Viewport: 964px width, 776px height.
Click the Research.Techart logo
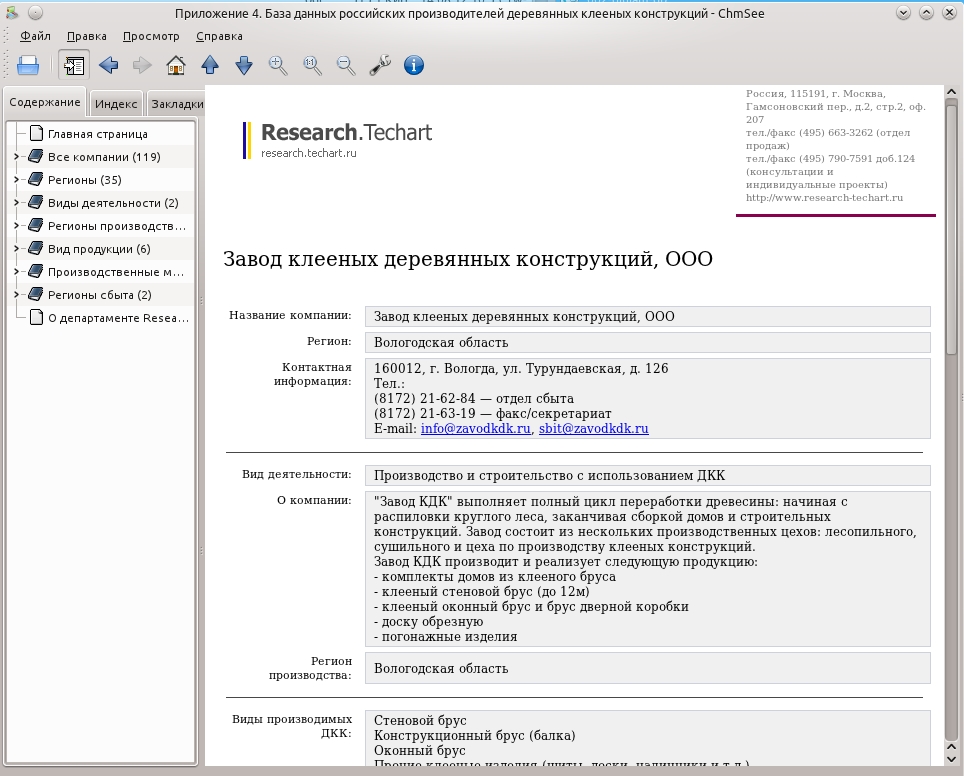click(338, 140)
